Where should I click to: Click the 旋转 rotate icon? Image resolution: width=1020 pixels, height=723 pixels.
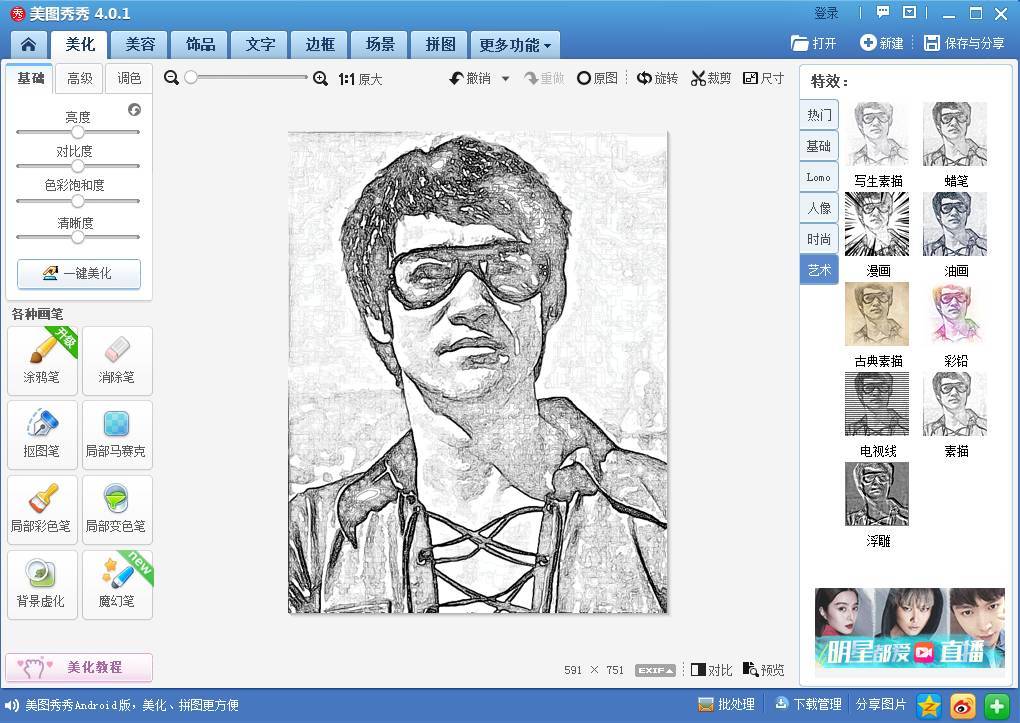[657, 78]
